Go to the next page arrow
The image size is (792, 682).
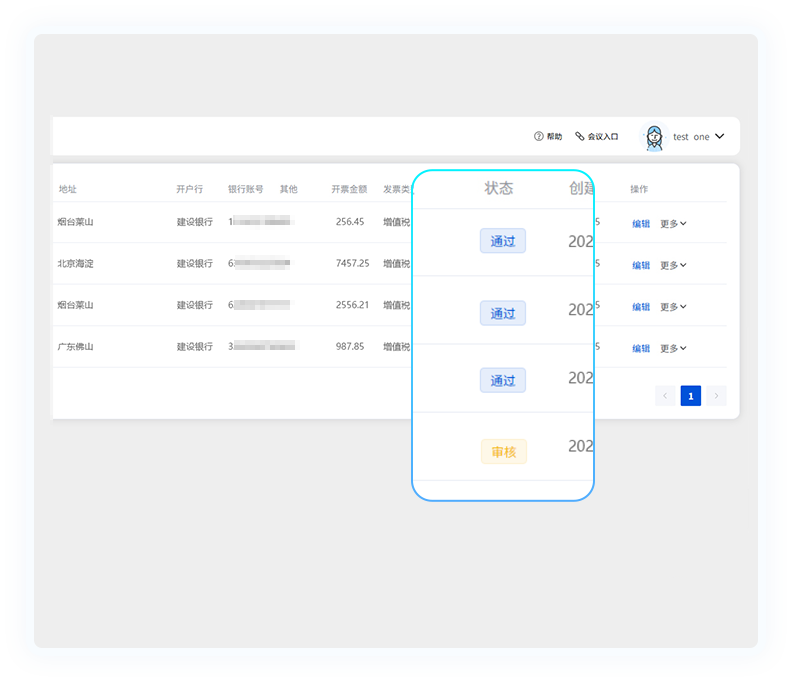716,396
